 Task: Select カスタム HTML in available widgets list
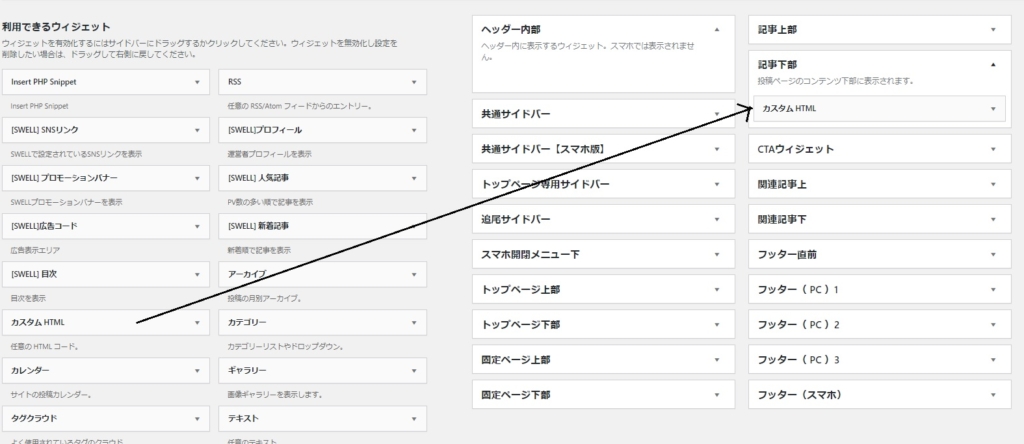[106, 323]
